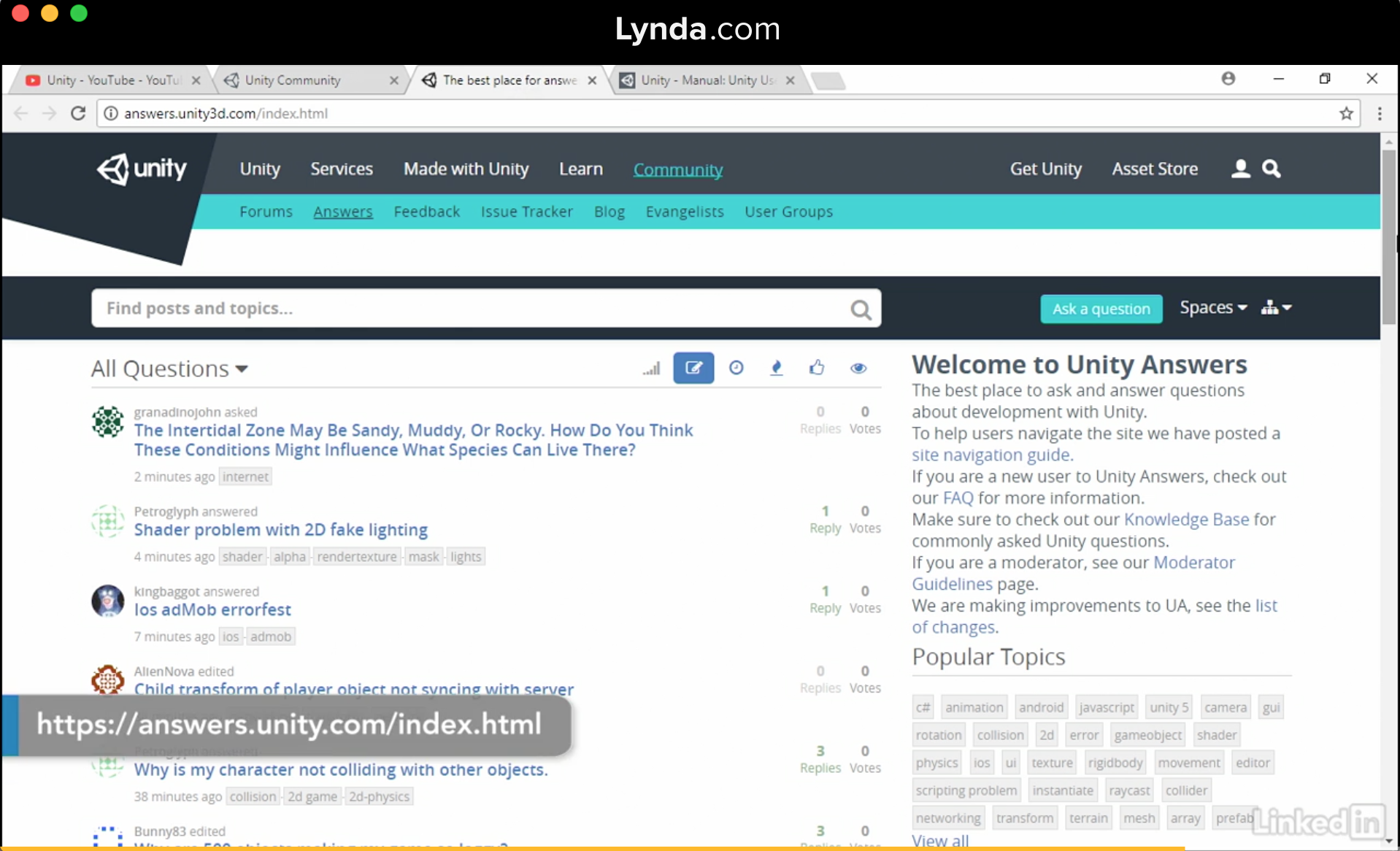Open Shader problem with 2D fake lighting

[x=281, y=530]
